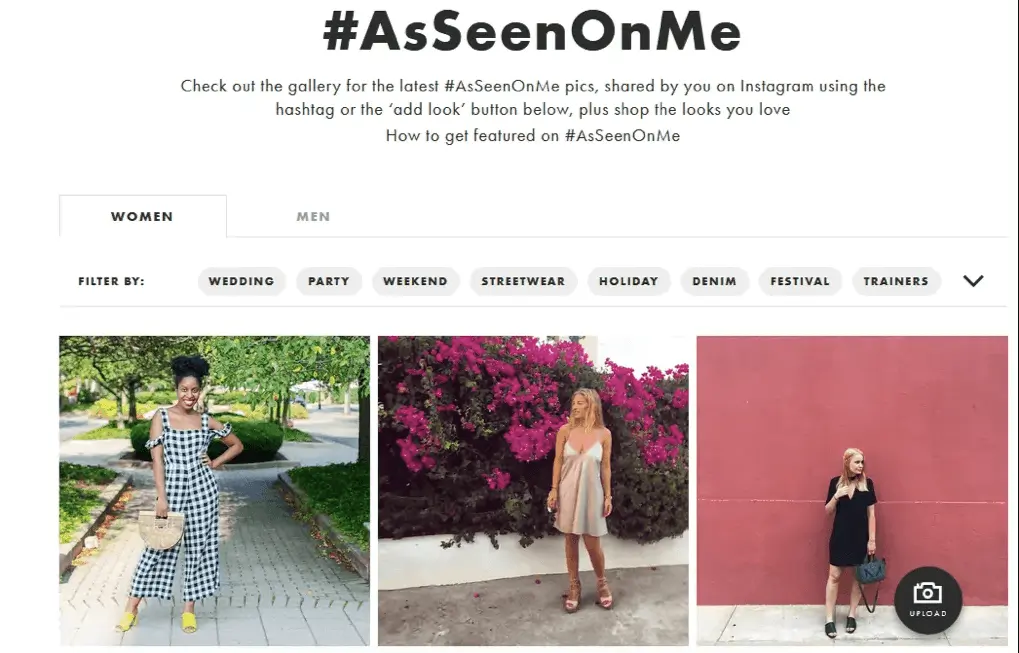
Task: Open the champagne slip dress photo
Action: [x=533, y=487]
